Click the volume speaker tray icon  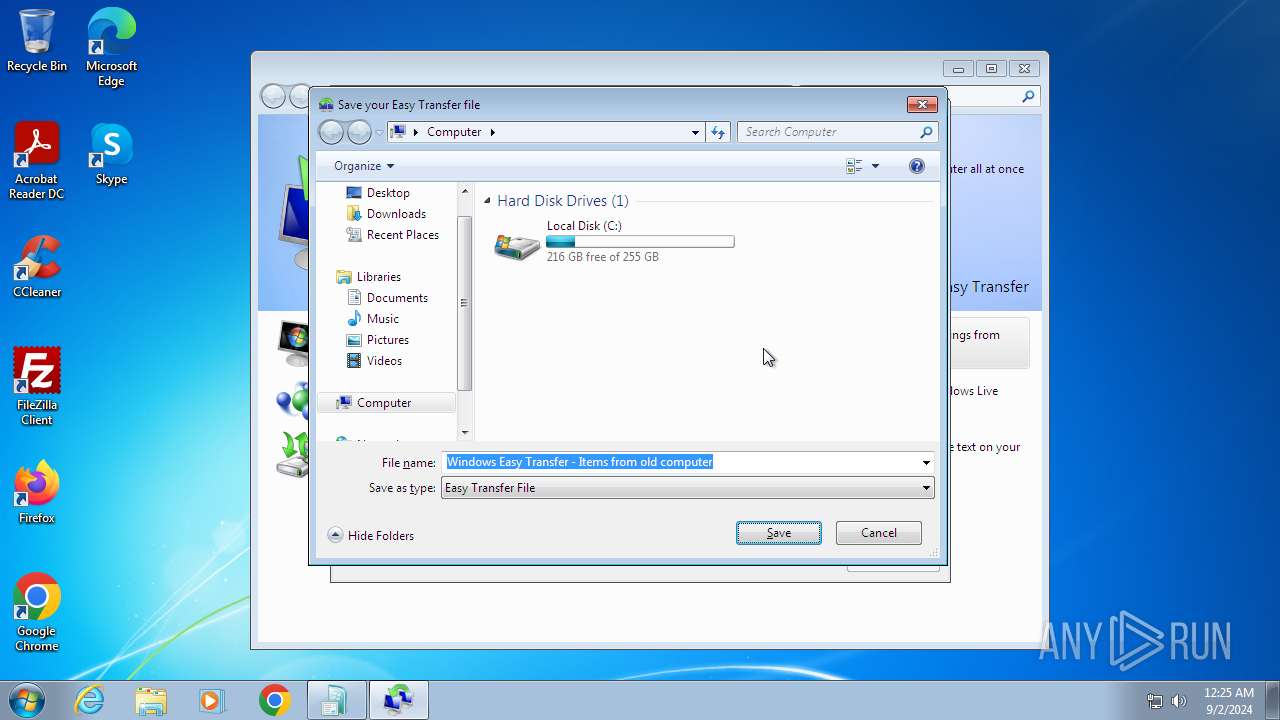tap(1179, 701)
